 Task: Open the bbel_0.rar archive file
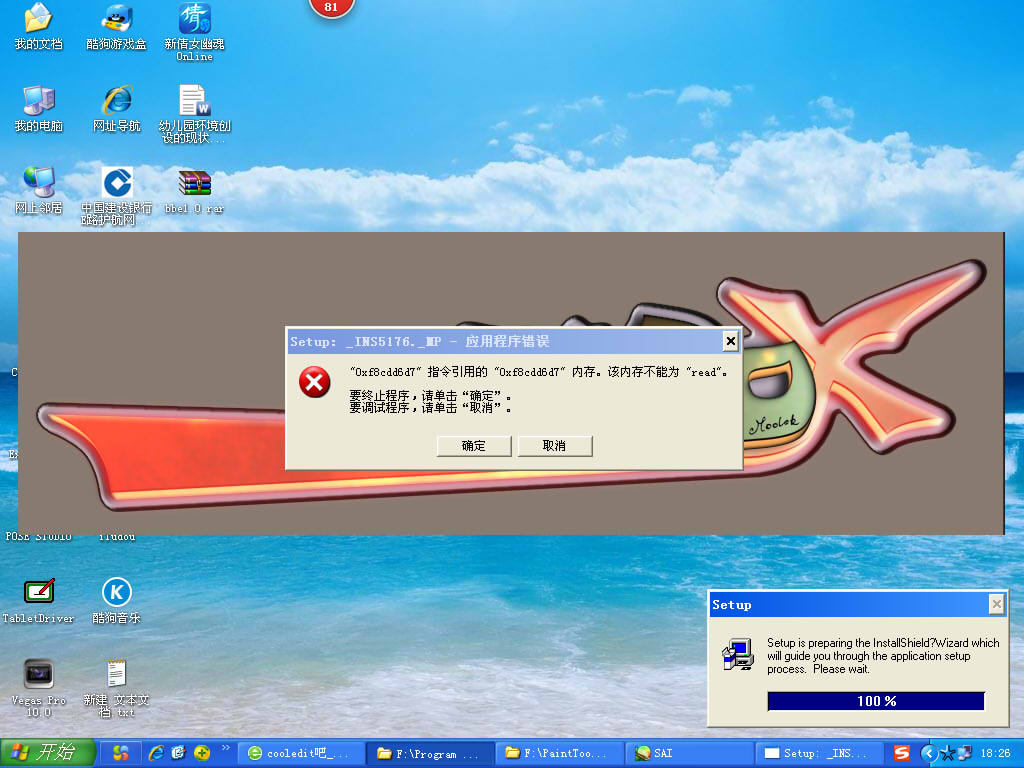195,191
